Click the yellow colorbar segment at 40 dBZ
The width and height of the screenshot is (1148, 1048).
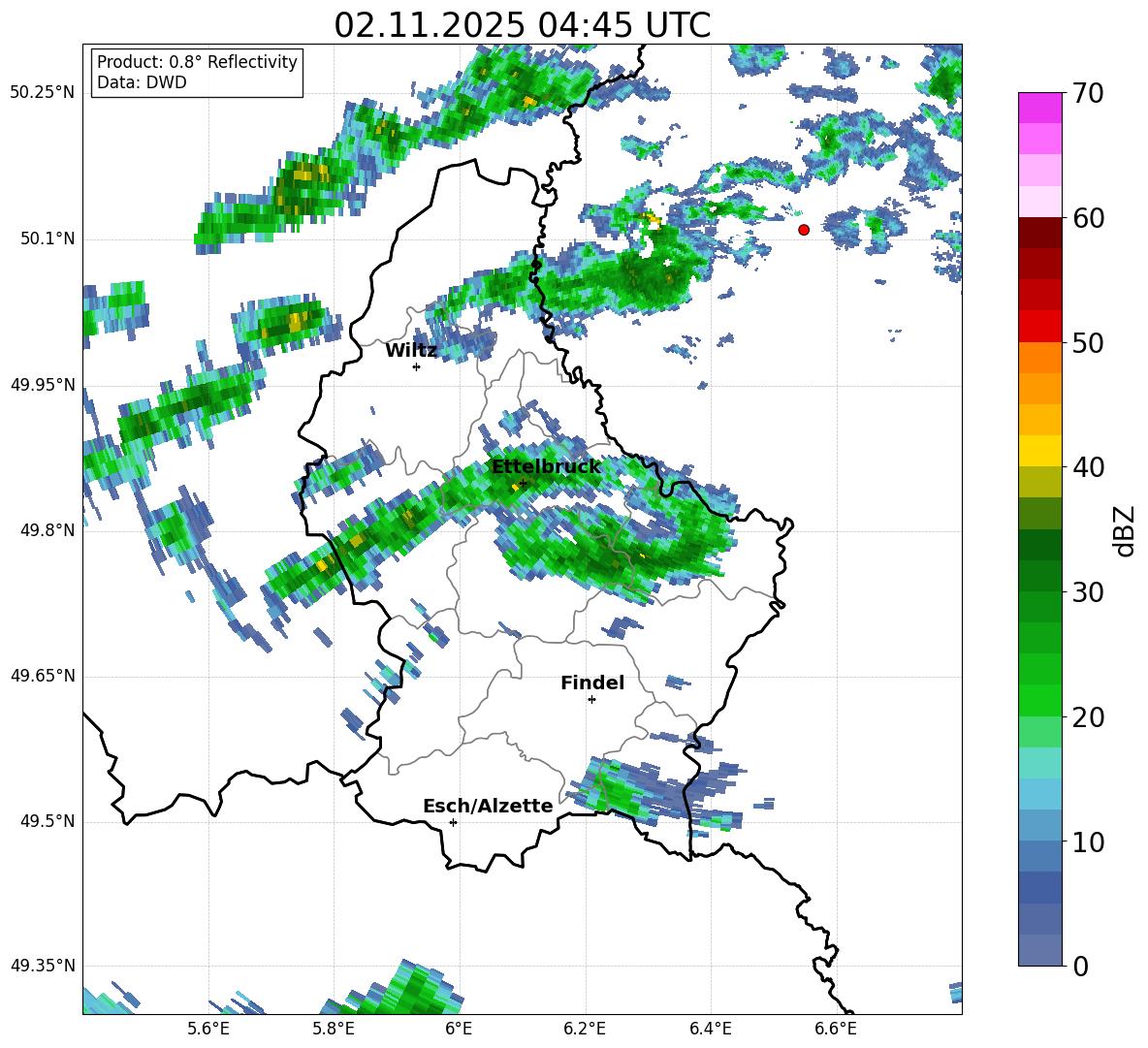pyautogui.click(x=1039, y=451)
